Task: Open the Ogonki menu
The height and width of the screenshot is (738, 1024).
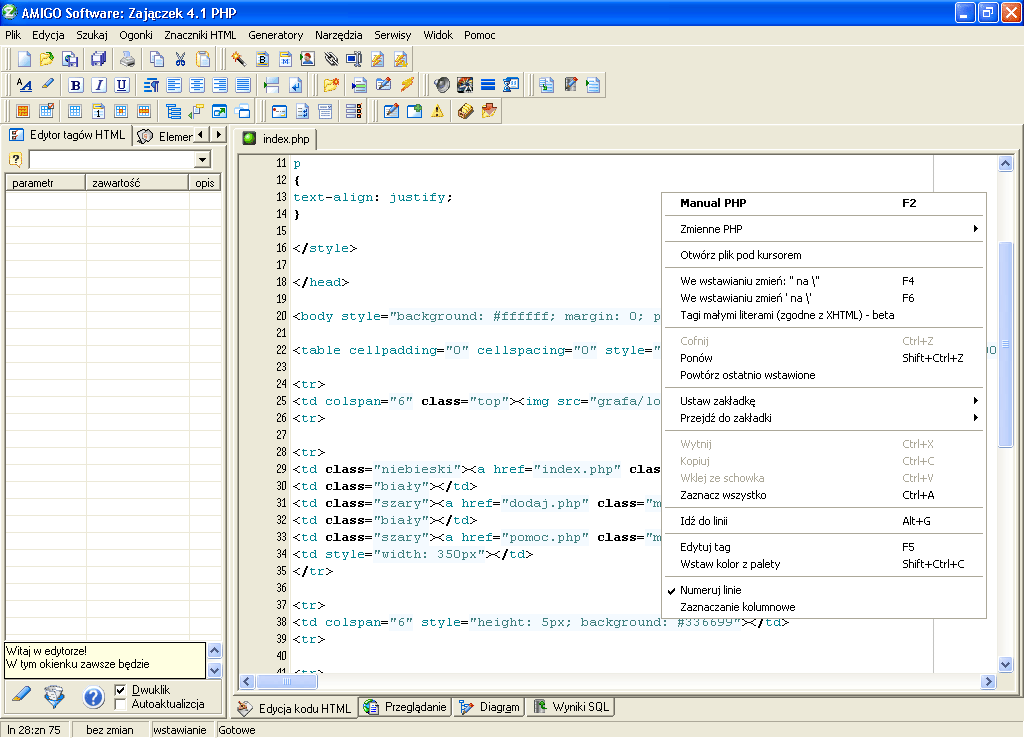Action: tap(136, 35)
